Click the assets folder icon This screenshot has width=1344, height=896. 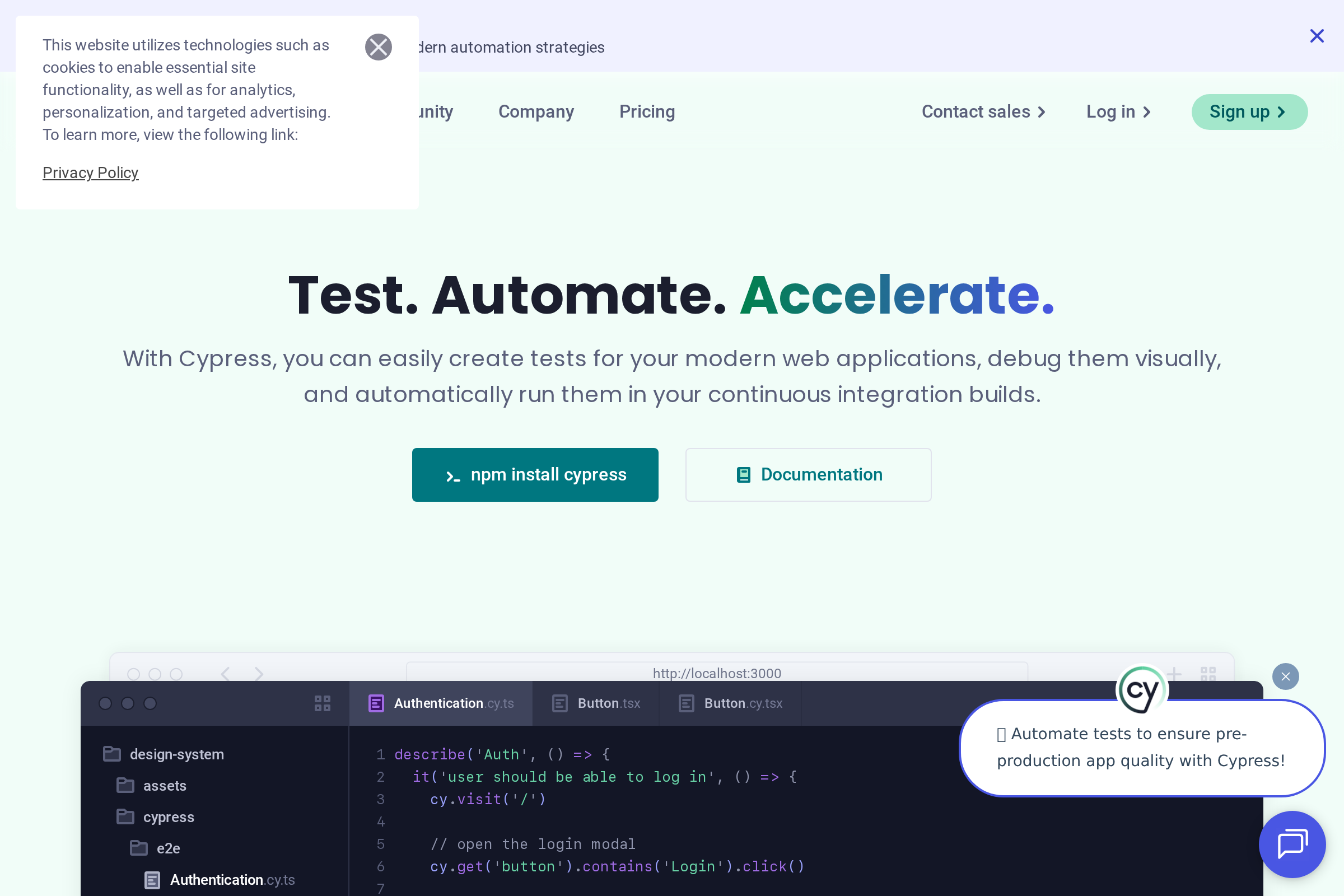(x=125, y=786)
